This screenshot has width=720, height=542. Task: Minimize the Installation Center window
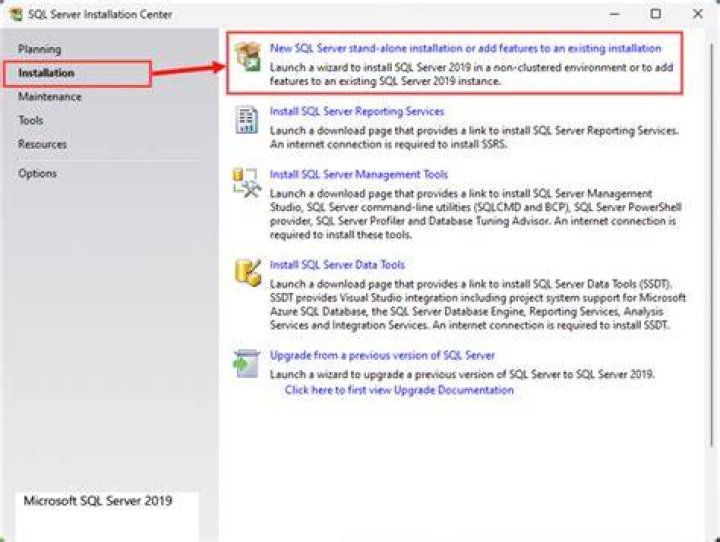click(614, 14)
